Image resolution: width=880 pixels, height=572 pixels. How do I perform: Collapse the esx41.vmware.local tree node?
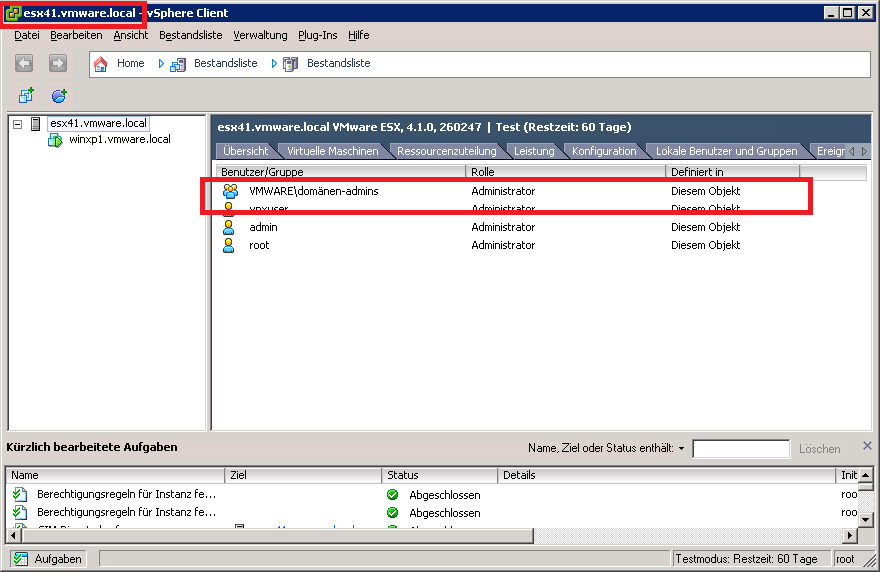(17, 124)
